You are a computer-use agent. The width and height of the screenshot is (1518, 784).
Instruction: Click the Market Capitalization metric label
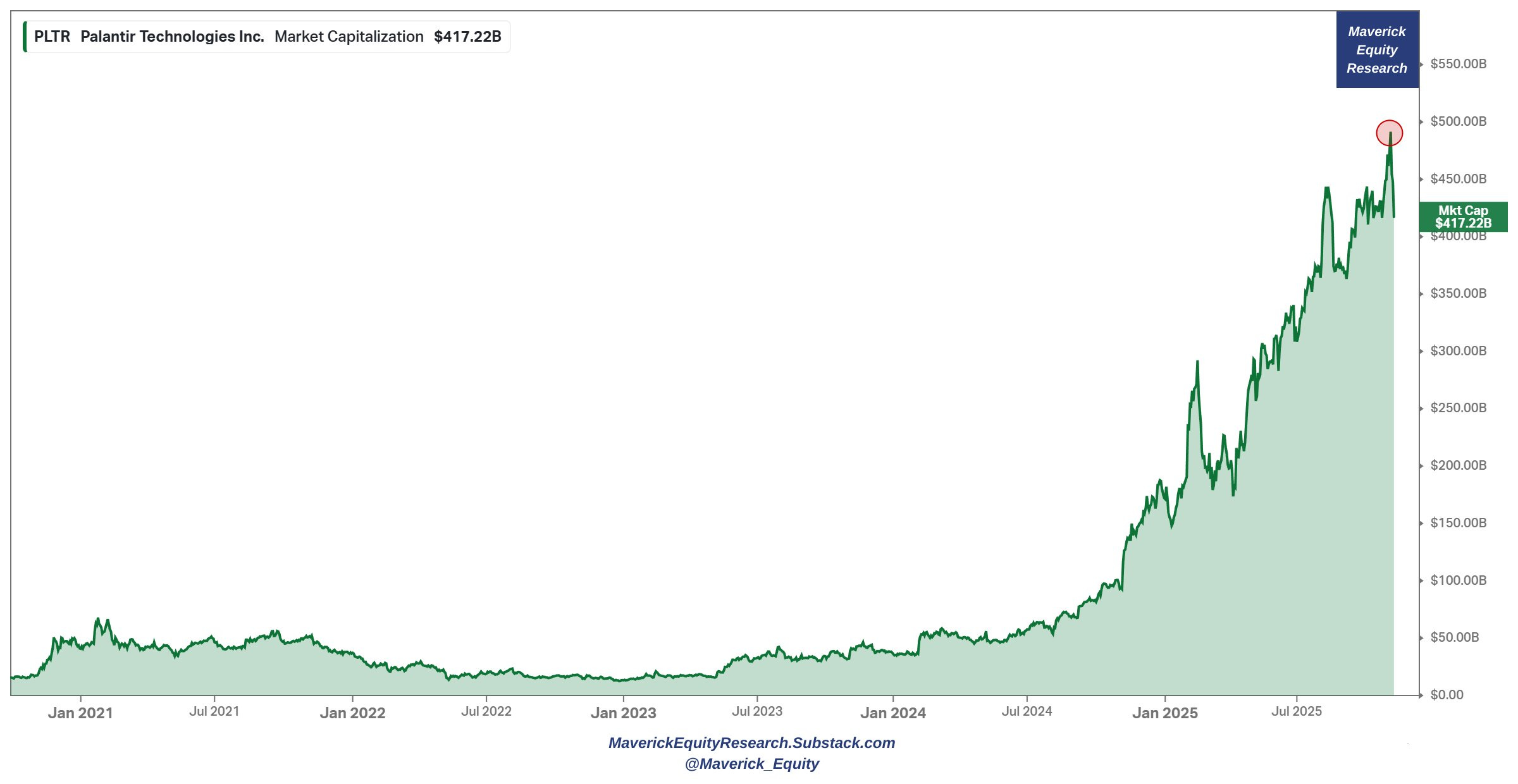click(x=349, y=37)
